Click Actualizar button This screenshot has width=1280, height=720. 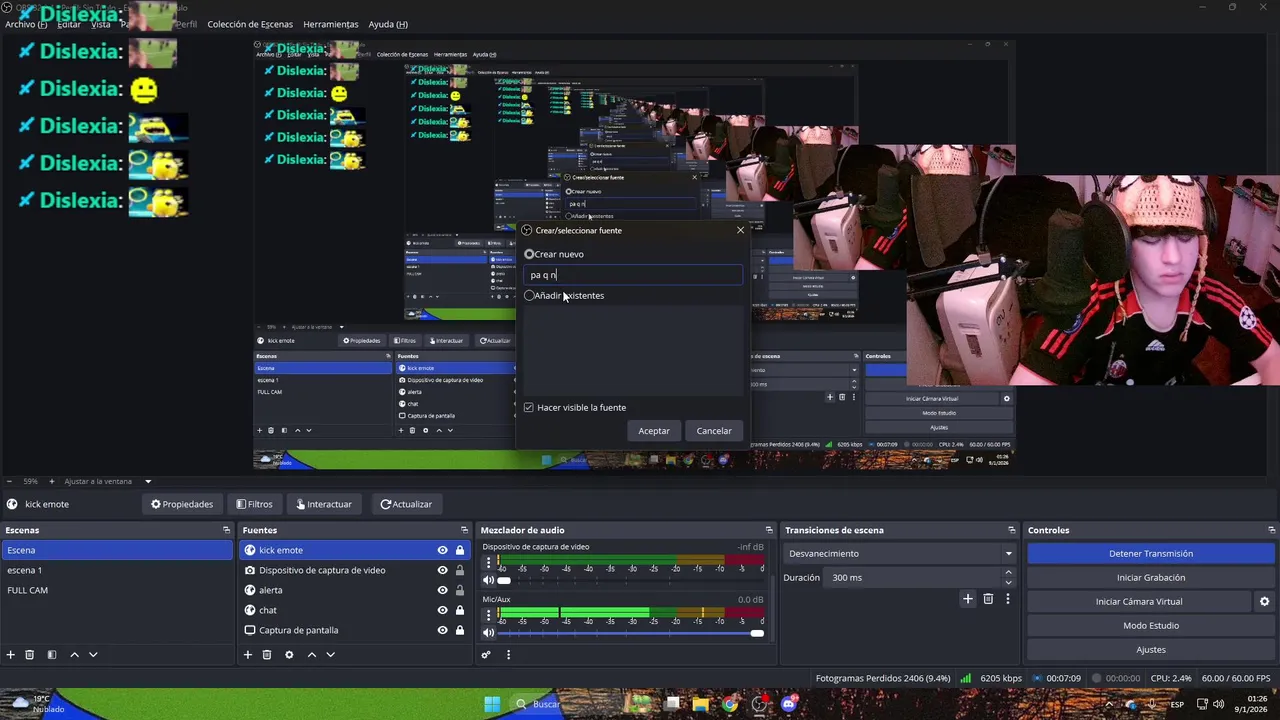(x=406, y=504)
